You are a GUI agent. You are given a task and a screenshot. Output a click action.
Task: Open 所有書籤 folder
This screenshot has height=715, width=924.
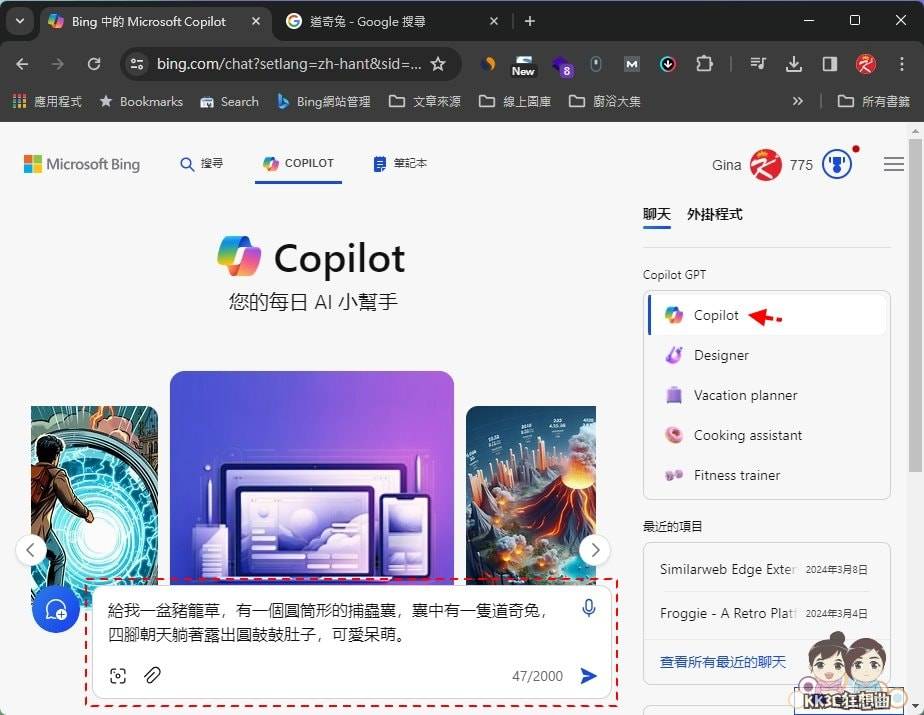874,101
